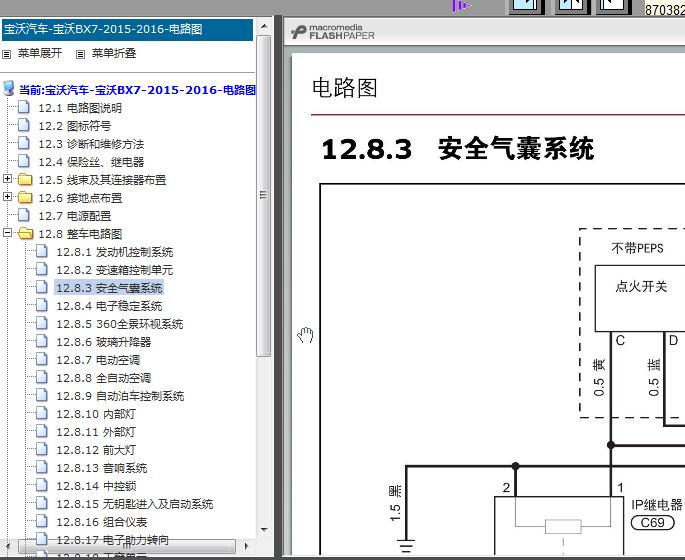Click the page icon of 12.8.14 中控锁
The image size is (685, 560).
pyautogui.click(x=42, y=485)
